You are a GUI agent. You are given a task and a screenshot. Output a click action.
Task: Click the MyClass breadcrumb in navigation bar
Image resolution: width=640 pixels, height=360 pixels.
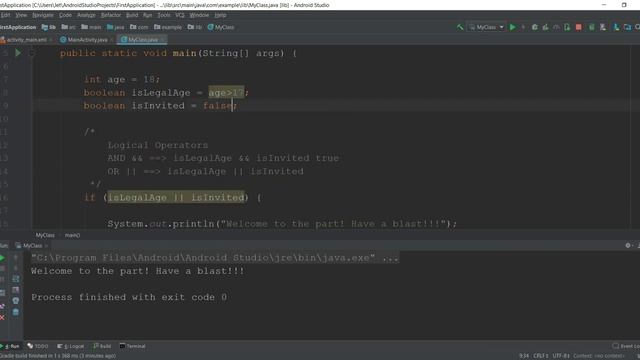point(221,27)
